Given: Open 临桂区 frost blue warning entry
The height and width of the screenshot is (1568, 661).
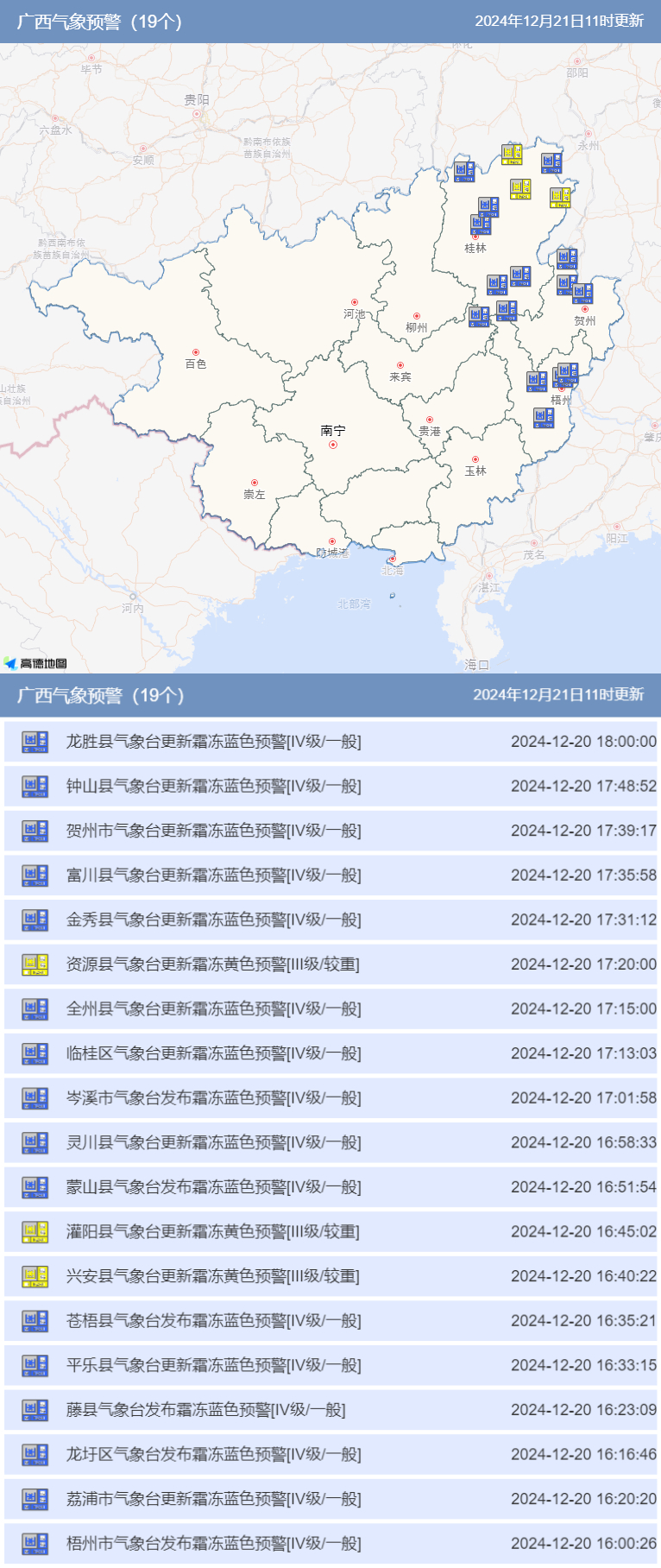Looking at the screenshot, I should [x=214, y=1053].
